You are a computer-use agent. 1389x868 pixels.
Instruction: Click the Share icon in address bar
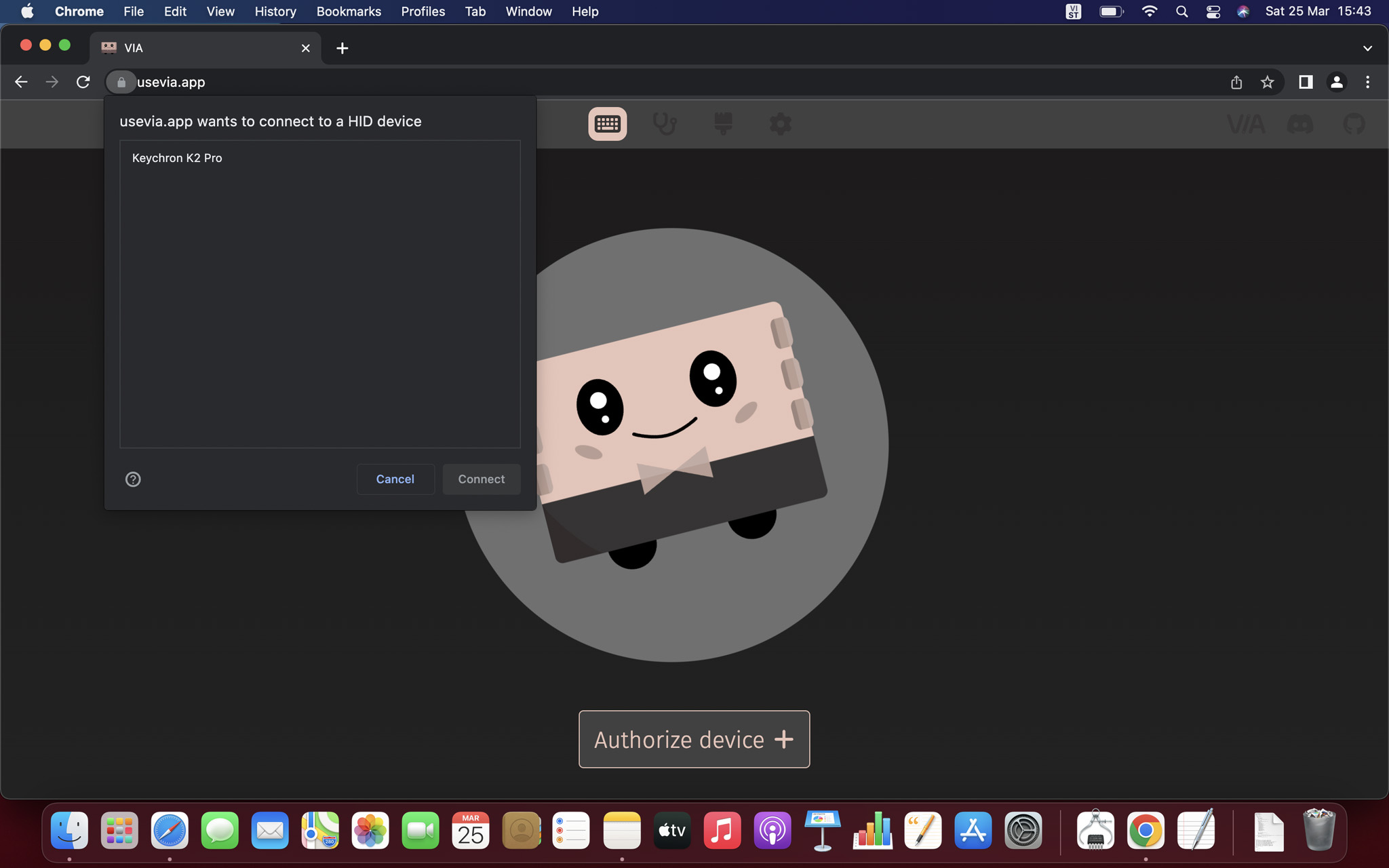tap(1236, 82)
